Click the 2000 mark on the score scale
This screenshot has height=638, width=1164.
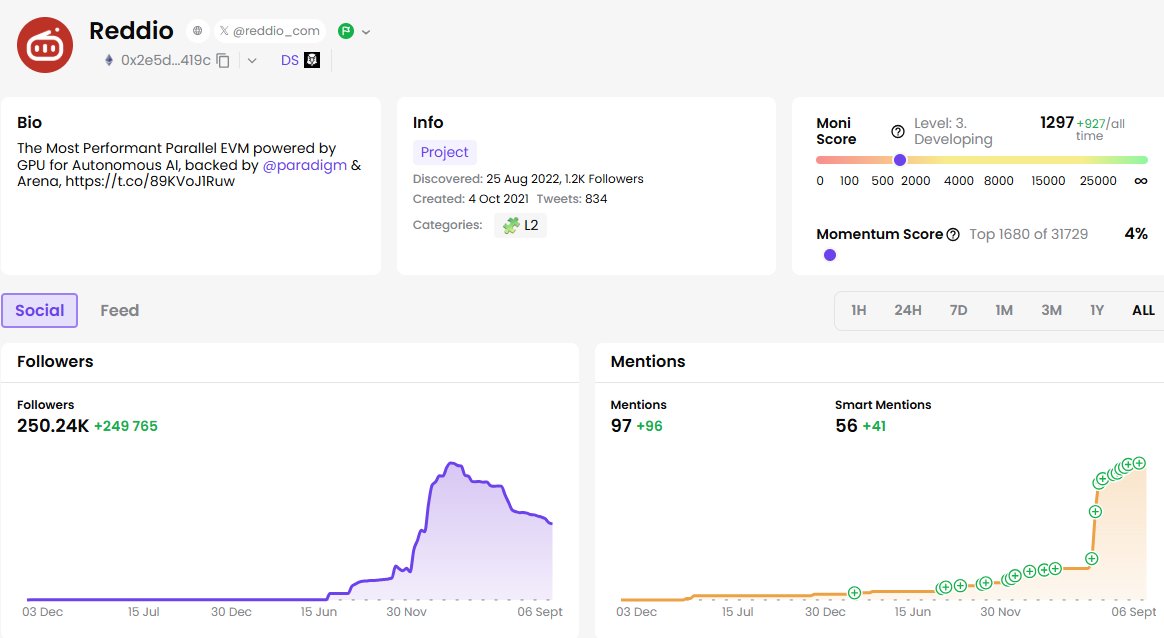[915, 181]
